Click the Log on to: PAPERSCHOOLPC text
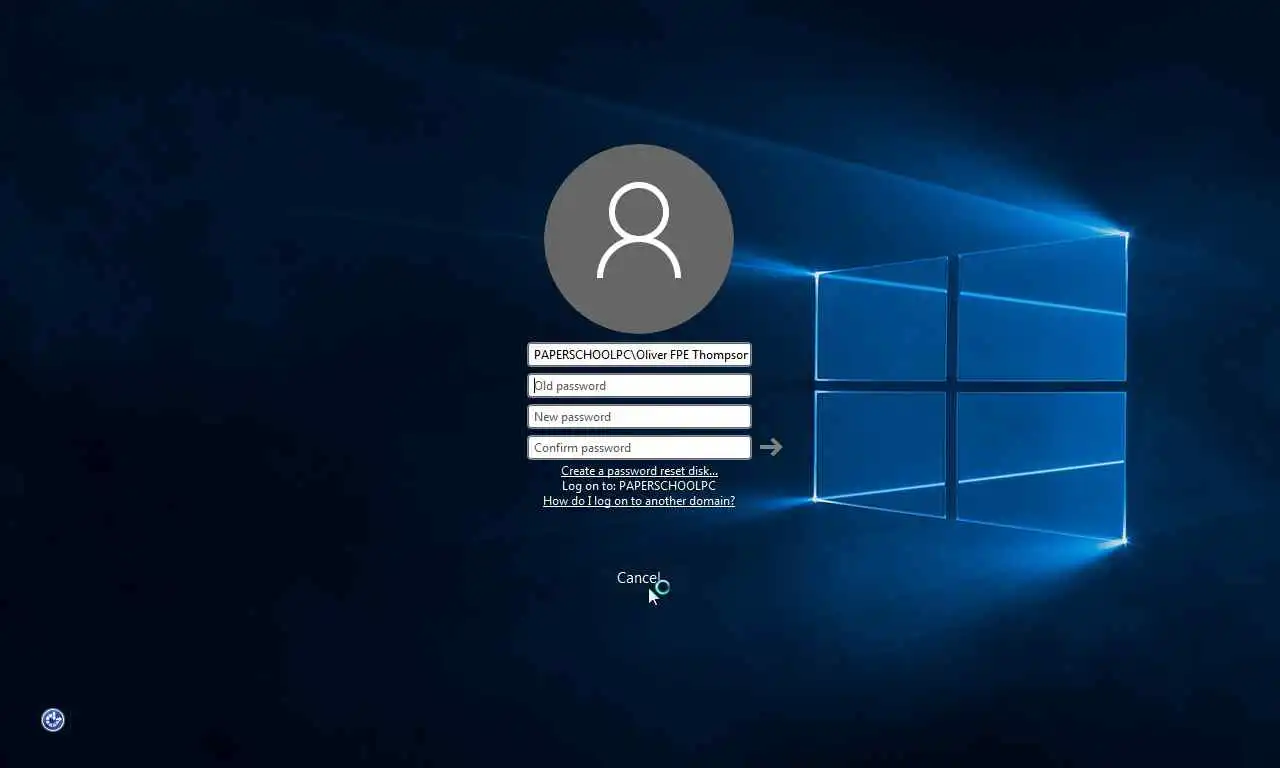Screen dimensions: 1280x768 [639, 486]
